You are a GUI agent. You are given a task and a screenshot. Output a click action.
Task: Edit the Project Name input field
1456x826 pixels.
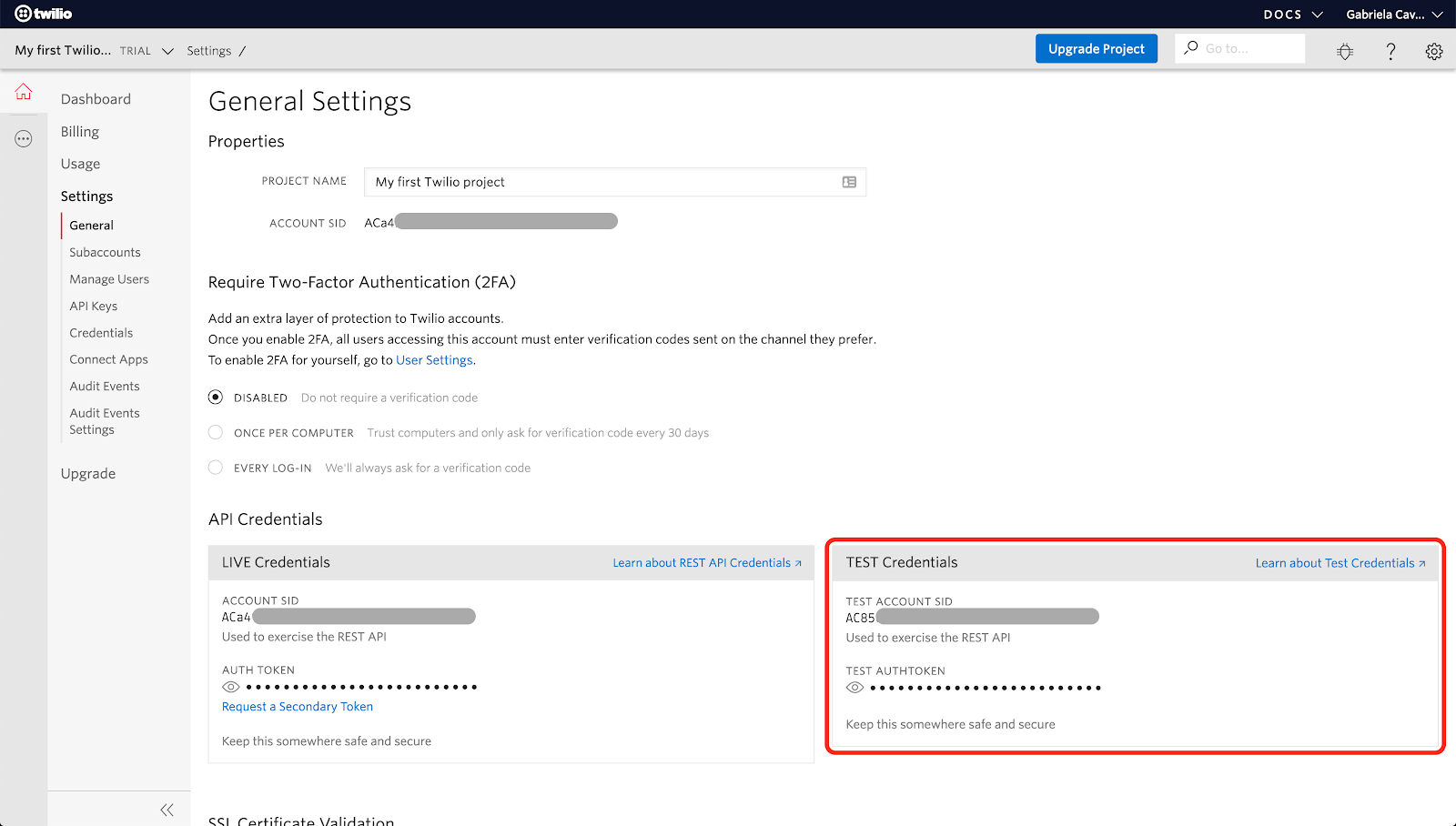[x=615, y=182]
